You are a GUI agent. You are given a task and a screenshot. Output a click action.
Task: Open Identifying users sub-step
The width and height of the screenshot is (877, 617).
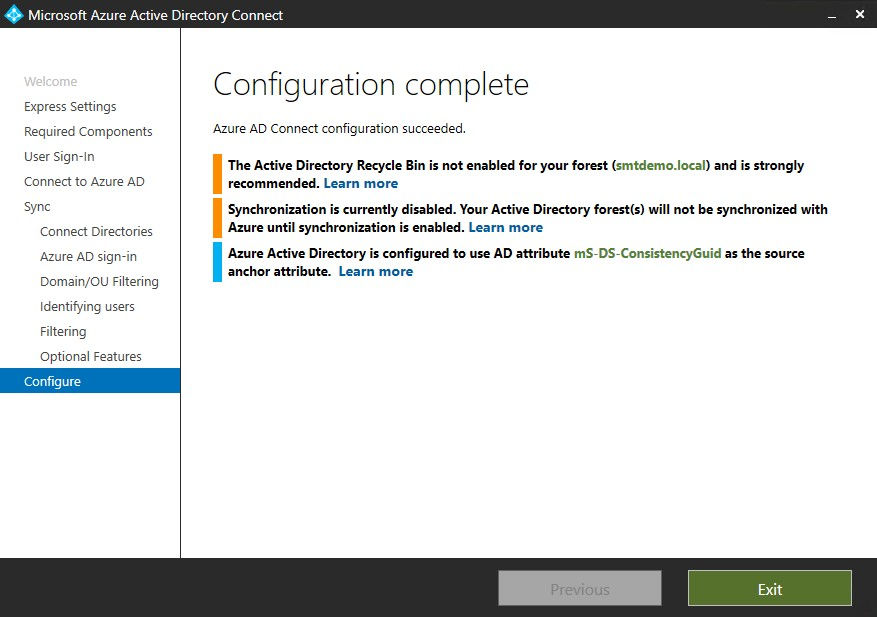(87, 307)
